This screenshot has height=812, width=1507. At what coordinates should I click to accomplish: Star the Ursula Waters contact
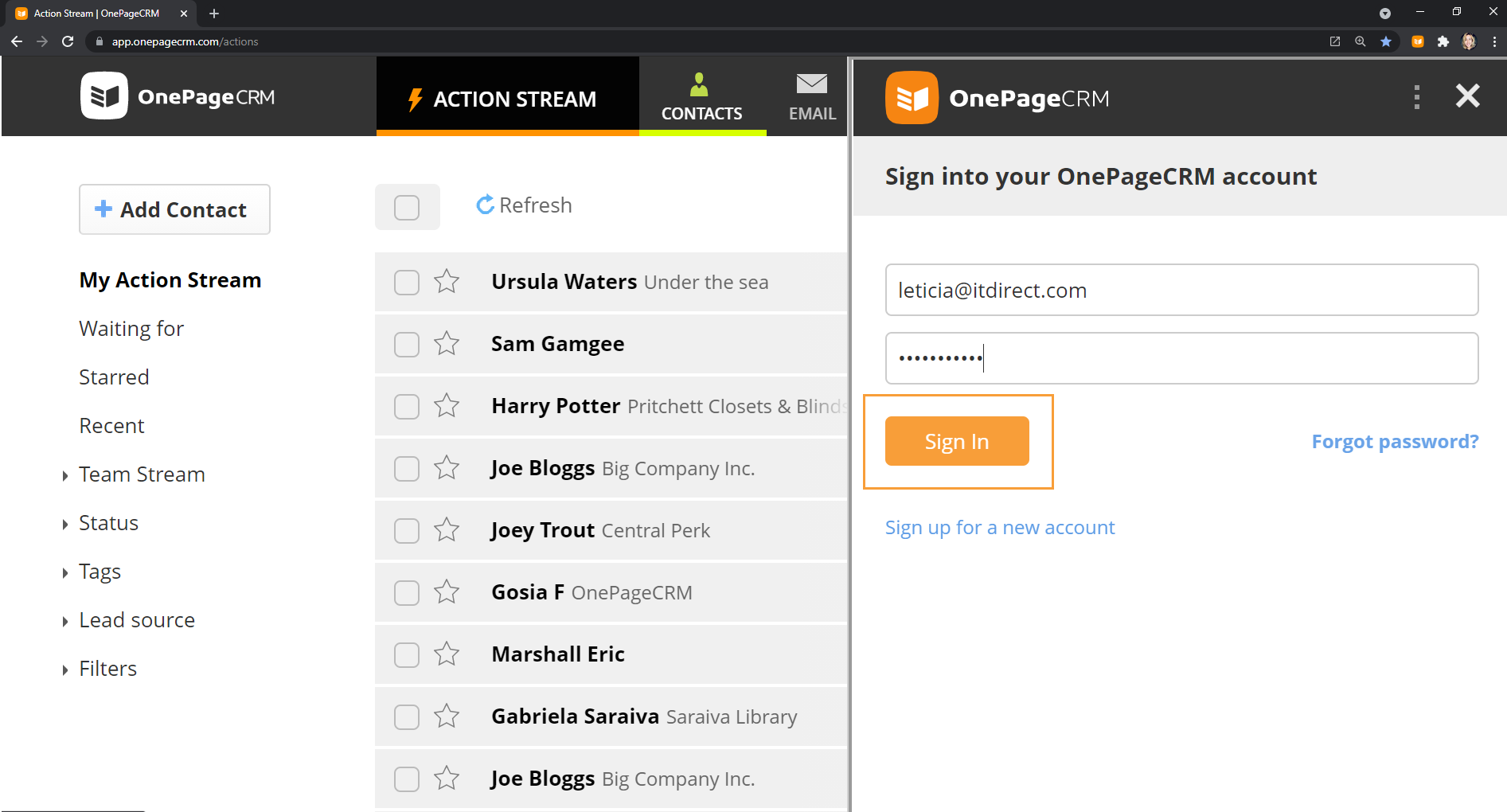pyautogui.click(x=447, y=282)
